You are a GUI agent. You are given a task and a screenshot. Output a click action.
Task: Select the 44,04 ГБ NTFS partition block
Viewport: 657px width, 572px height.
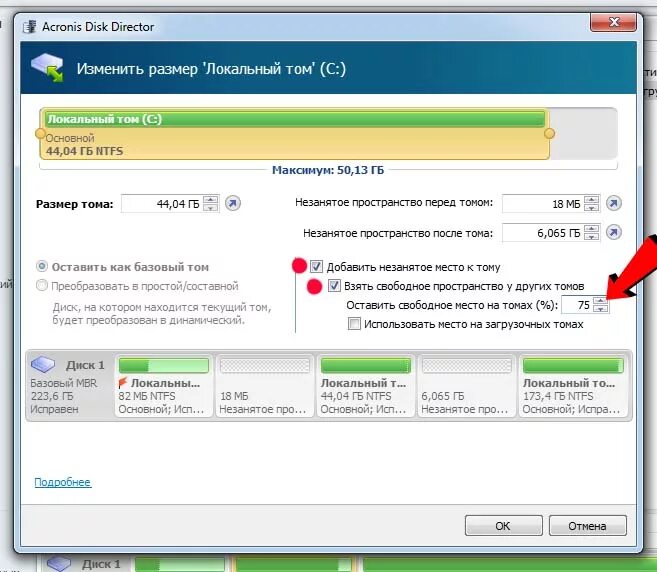pos(365,386)
